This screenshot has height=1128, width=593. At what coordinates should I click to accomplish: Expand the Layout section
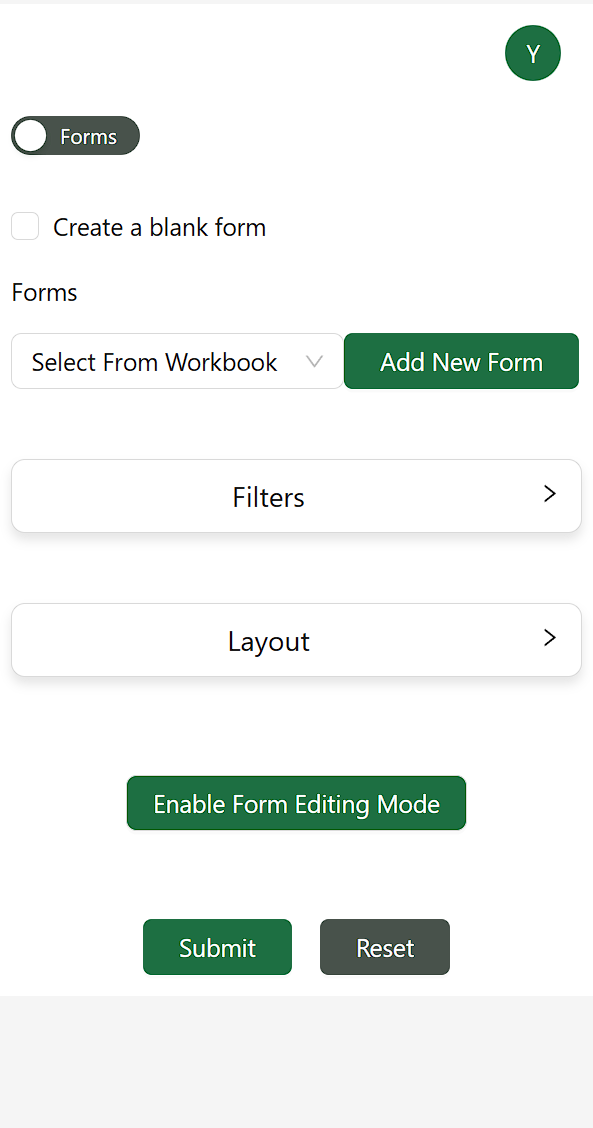(296, 640)
